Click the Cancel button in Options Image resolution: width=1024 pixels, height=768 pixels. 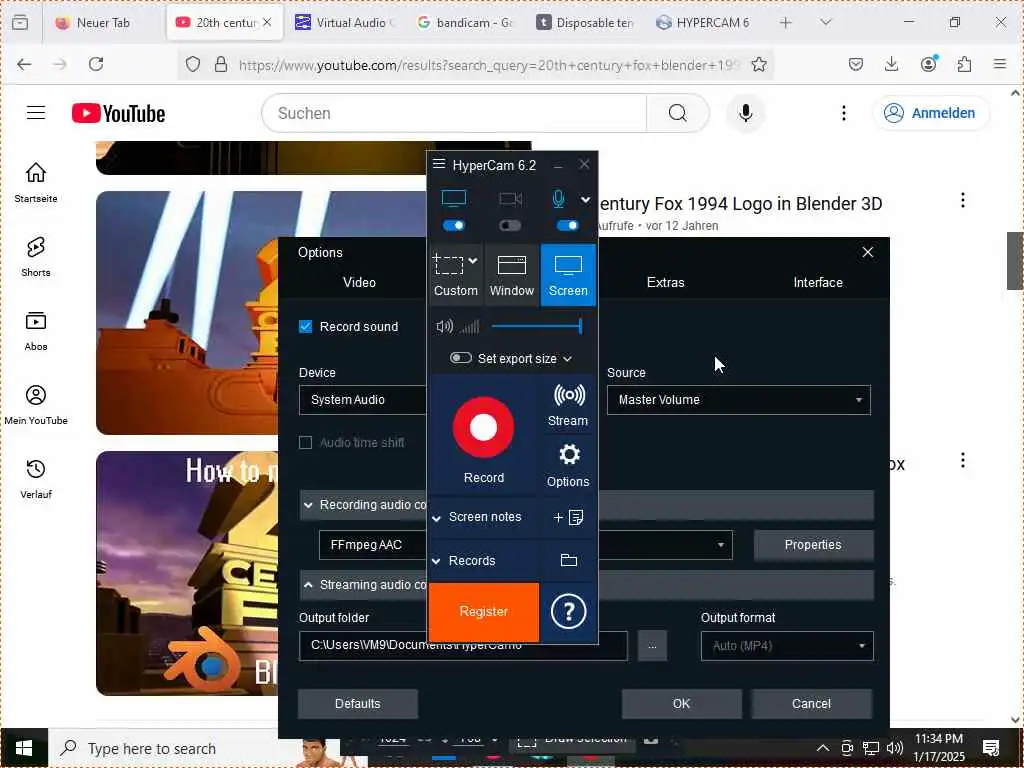click(811, 703)
